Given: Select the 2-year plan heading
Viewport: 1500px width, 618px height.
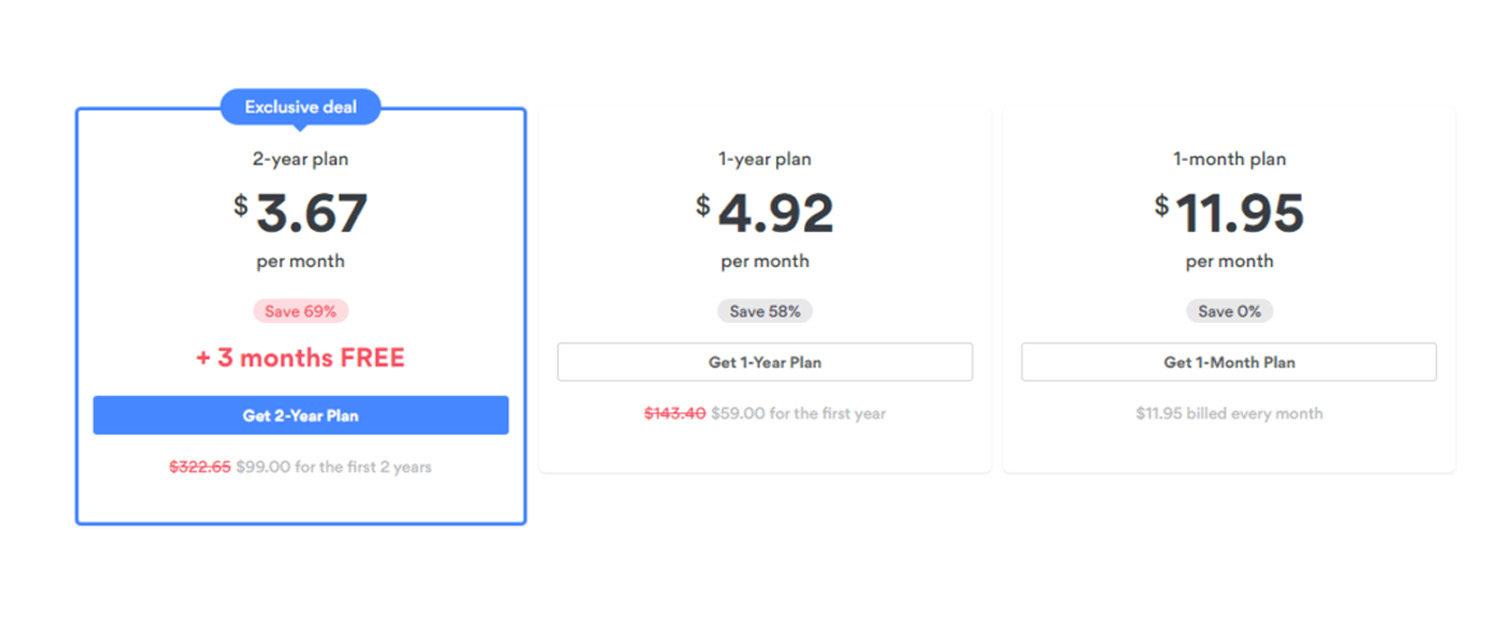Looking at the screenshot, I should click(x=301, y=159).
